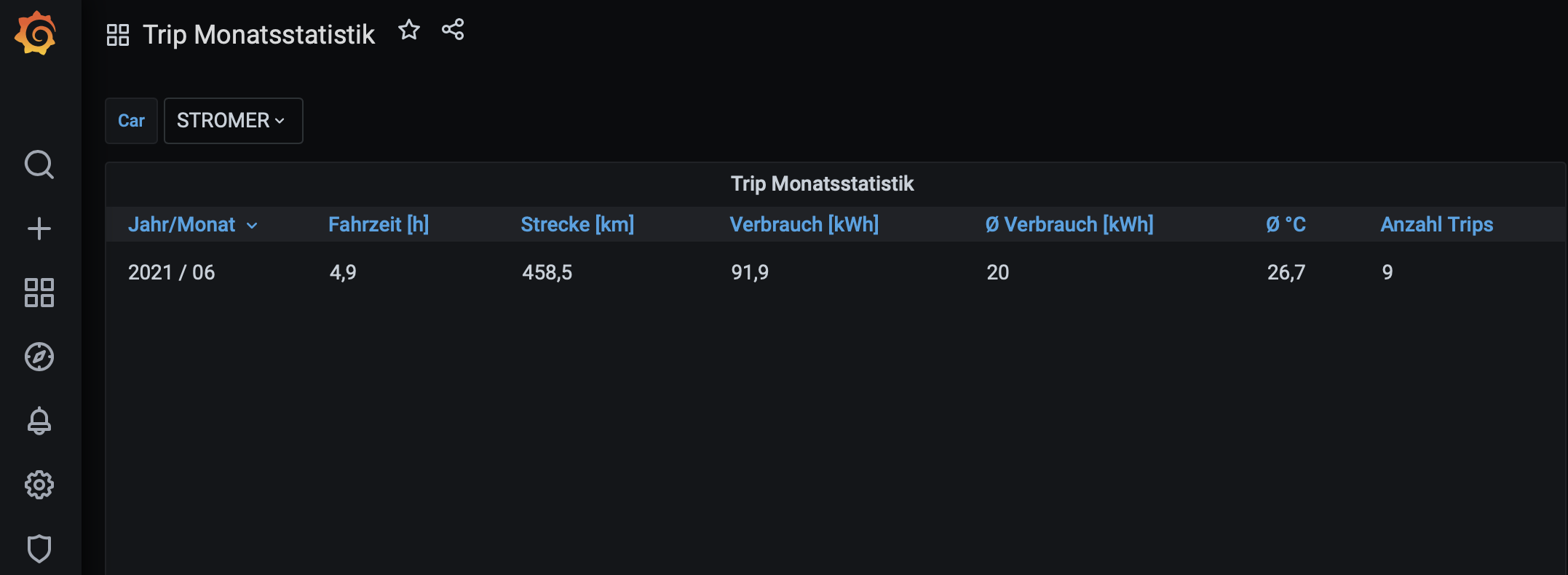Open the Dashboards grid icon in sidebar
This screenshot has height=575, width=1568.
(39, 293)
